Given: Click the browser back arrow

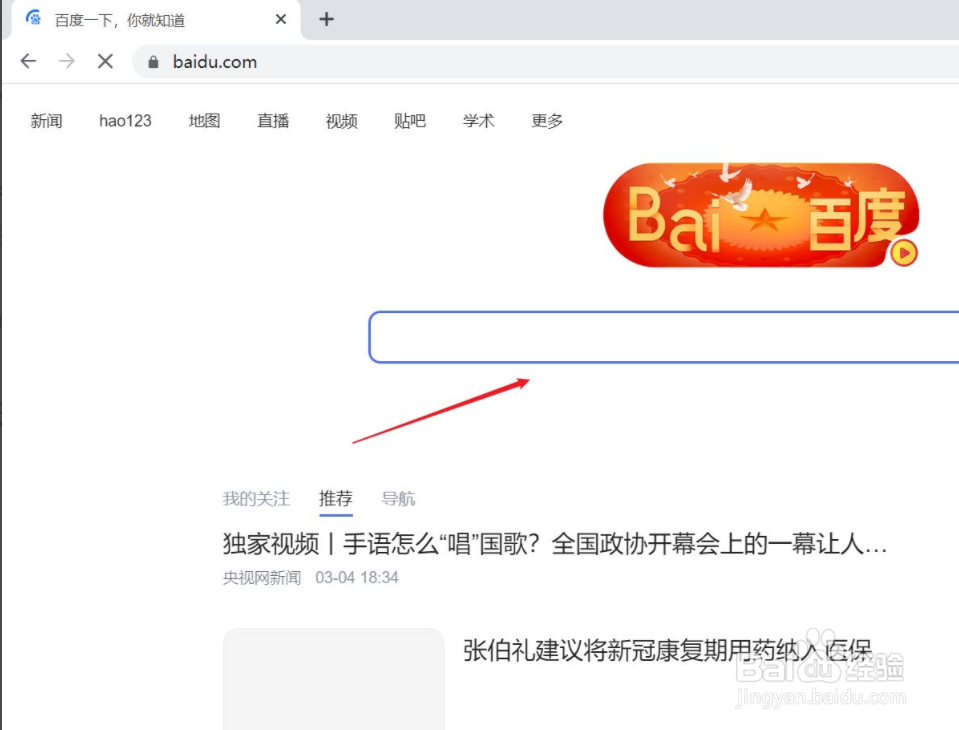Looking at the screenshot, I should click(28, 61).
